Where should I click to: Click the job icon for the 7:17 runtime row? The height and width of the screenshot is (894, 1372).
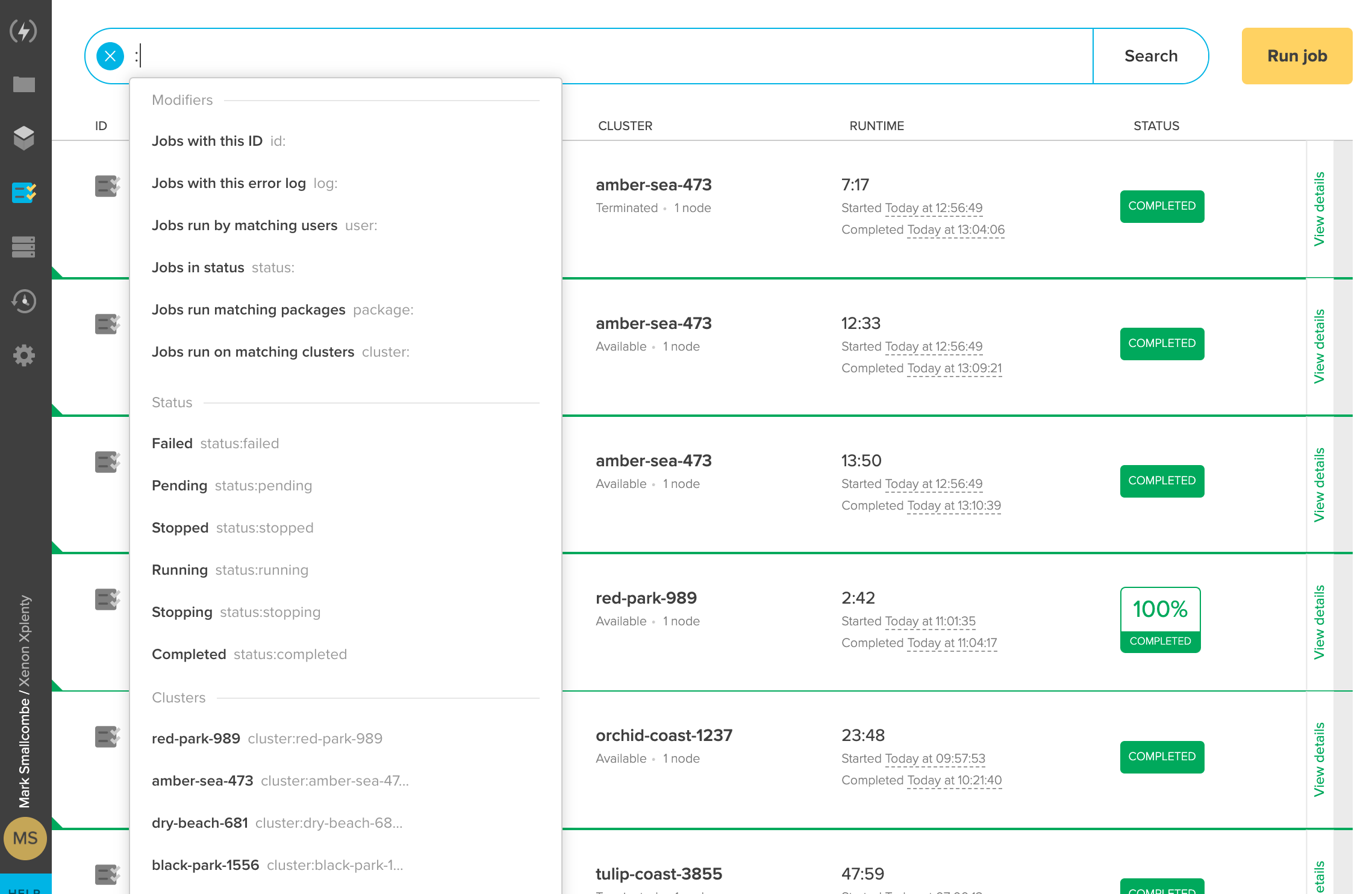point(107,186)
